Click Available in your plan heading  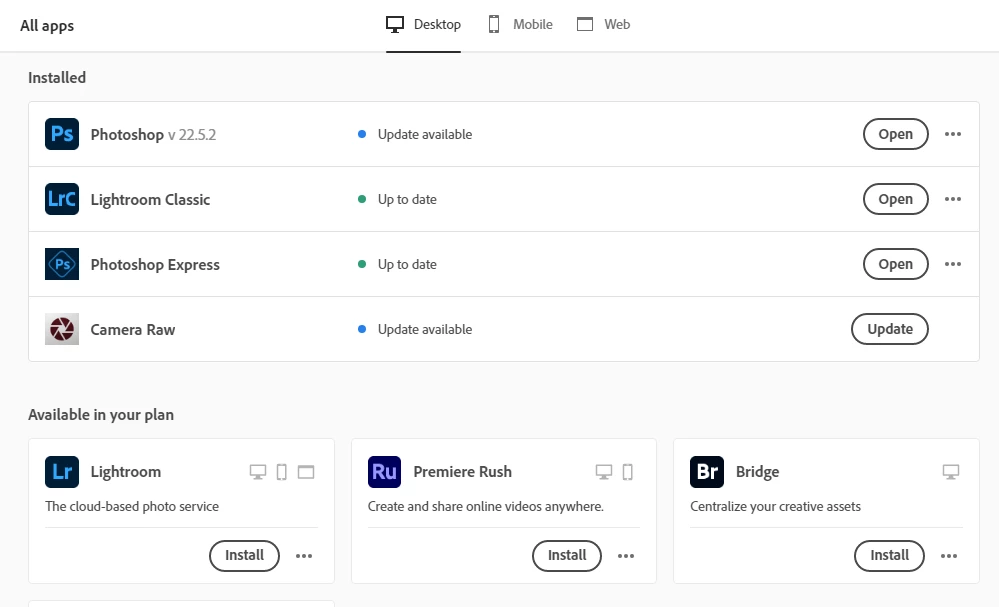(101, 415)
